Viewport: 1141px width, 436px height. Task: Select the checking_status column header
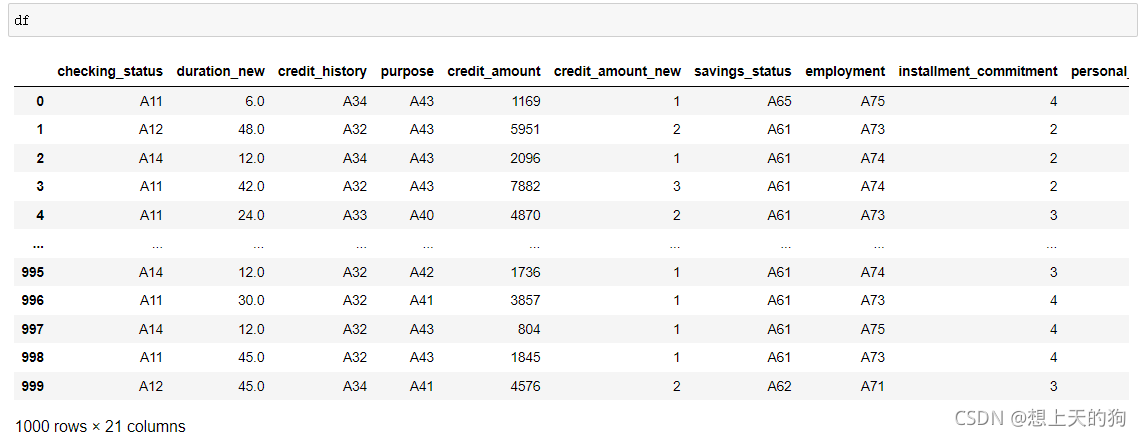pos(110,71)
